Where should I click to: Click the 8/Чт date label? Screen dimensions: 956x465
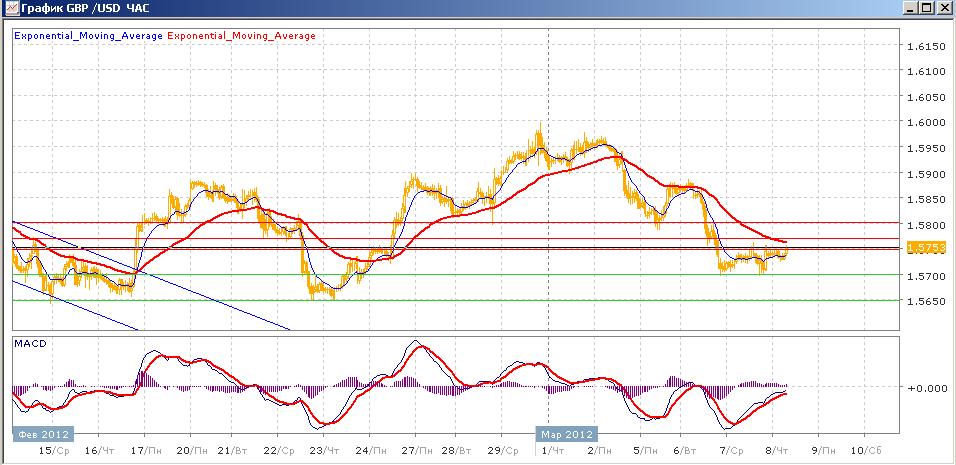(777, 451)
